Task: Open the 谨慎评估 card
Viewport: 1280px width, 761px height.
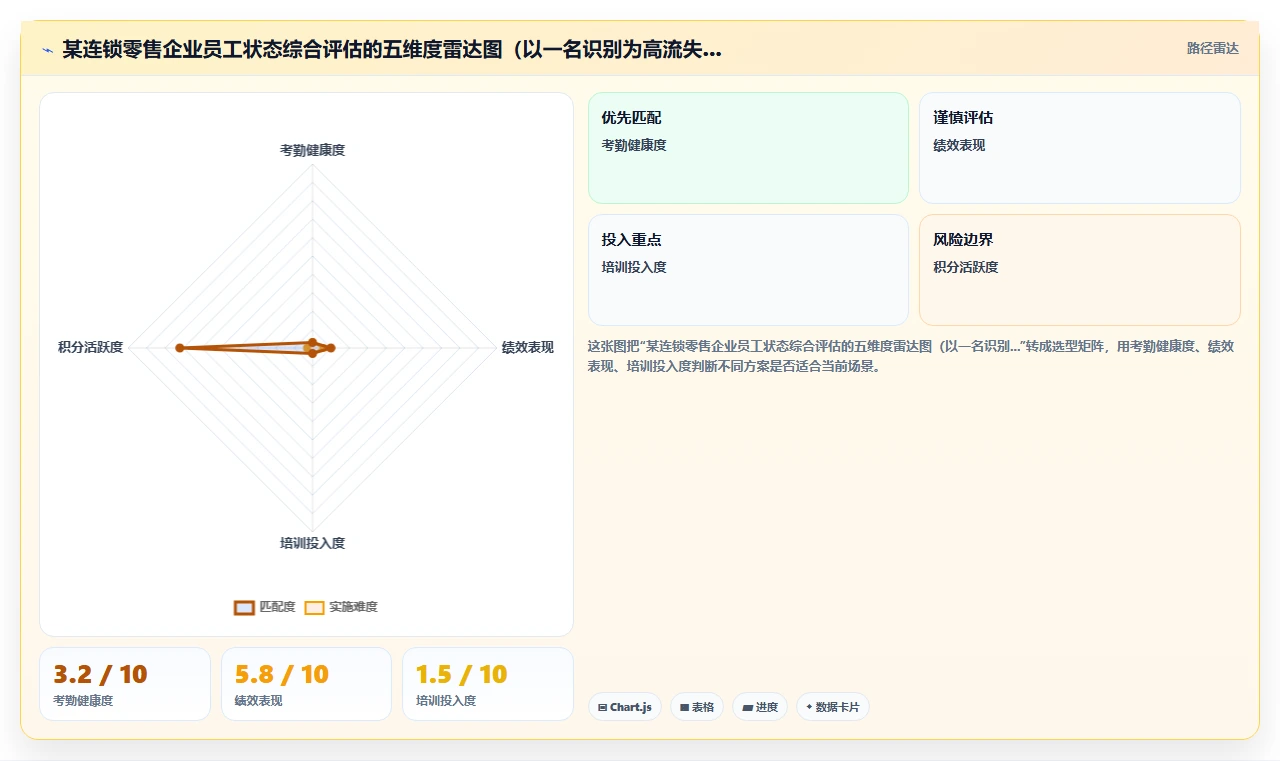Action: click(1080, 148)
